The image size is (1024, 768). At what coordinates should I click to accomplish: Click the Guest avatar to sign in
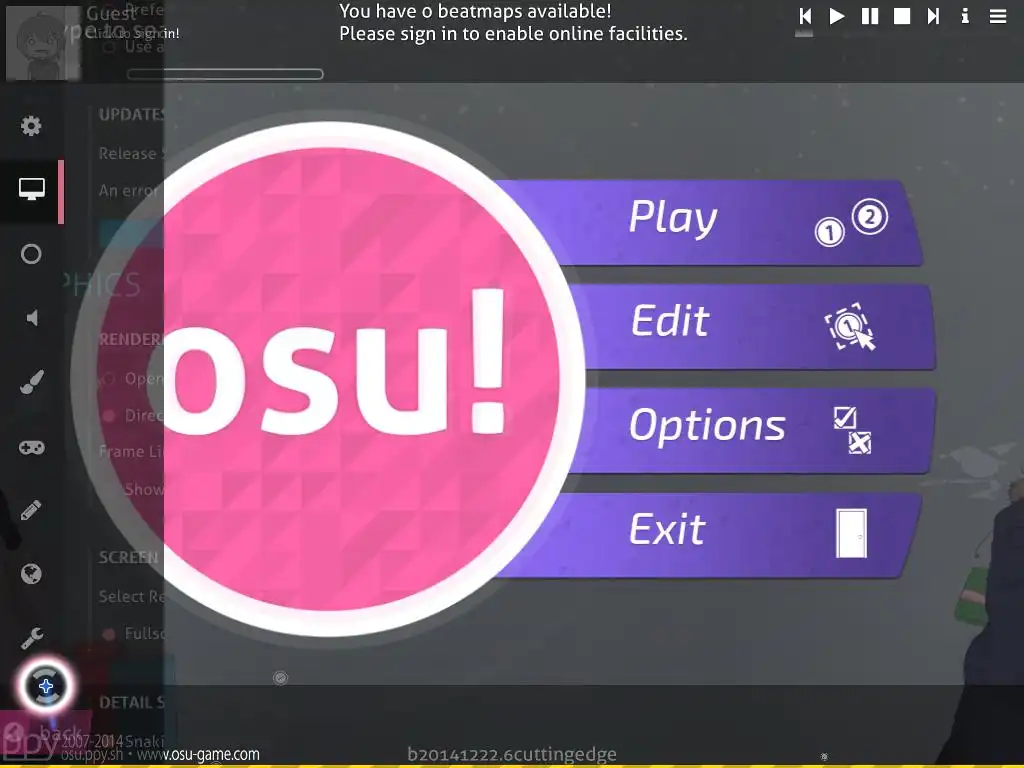click(x=42, y=43)
